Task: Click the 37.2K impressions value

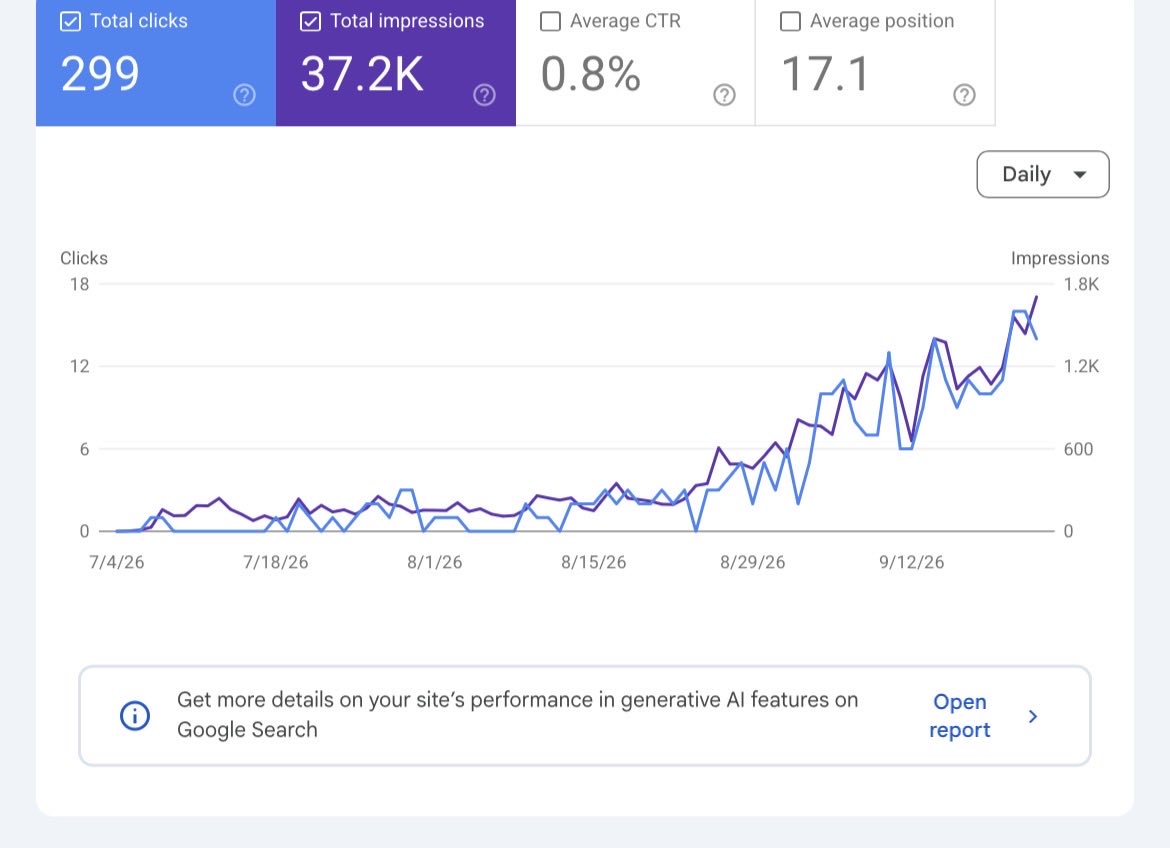Action: tap(362, 75)
